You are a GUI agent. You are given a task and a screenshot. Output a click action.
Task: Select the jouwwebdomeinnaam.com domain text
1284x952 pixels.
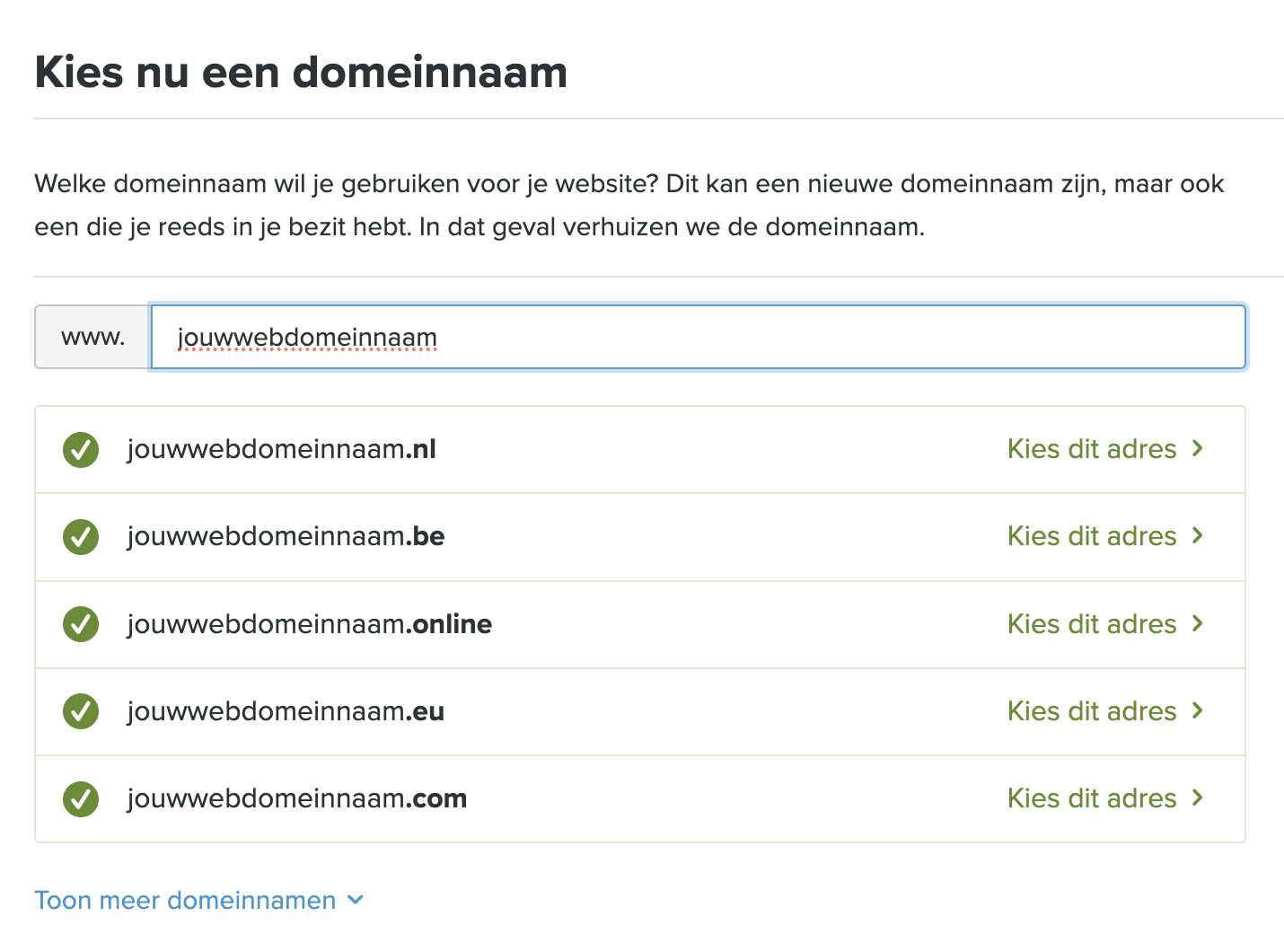click(x=297, y=798)
